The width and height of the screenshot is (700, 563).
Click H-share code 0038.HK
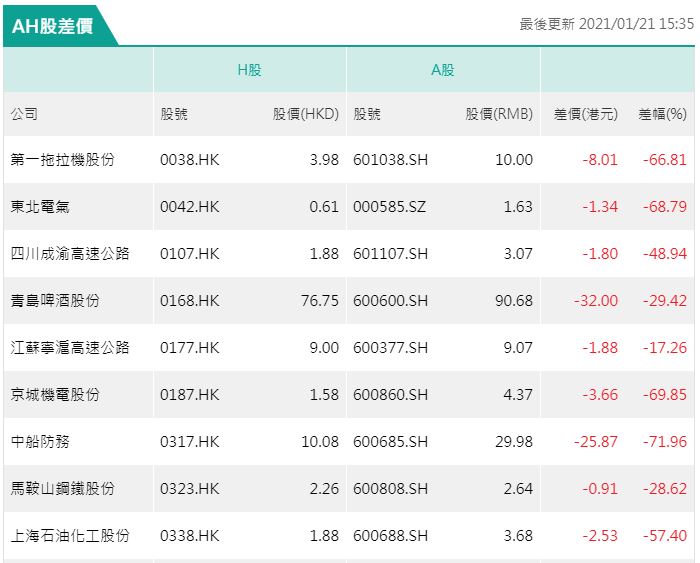click(189, 160)
